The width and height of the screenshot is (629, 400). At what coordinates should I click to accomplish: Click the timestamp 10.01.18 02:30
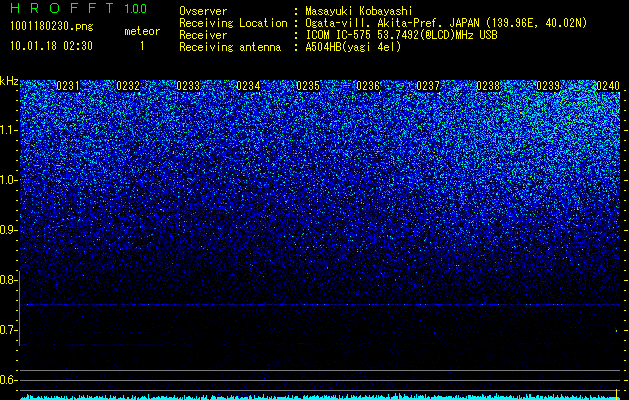pyautogui.click(x=51, y=46)
